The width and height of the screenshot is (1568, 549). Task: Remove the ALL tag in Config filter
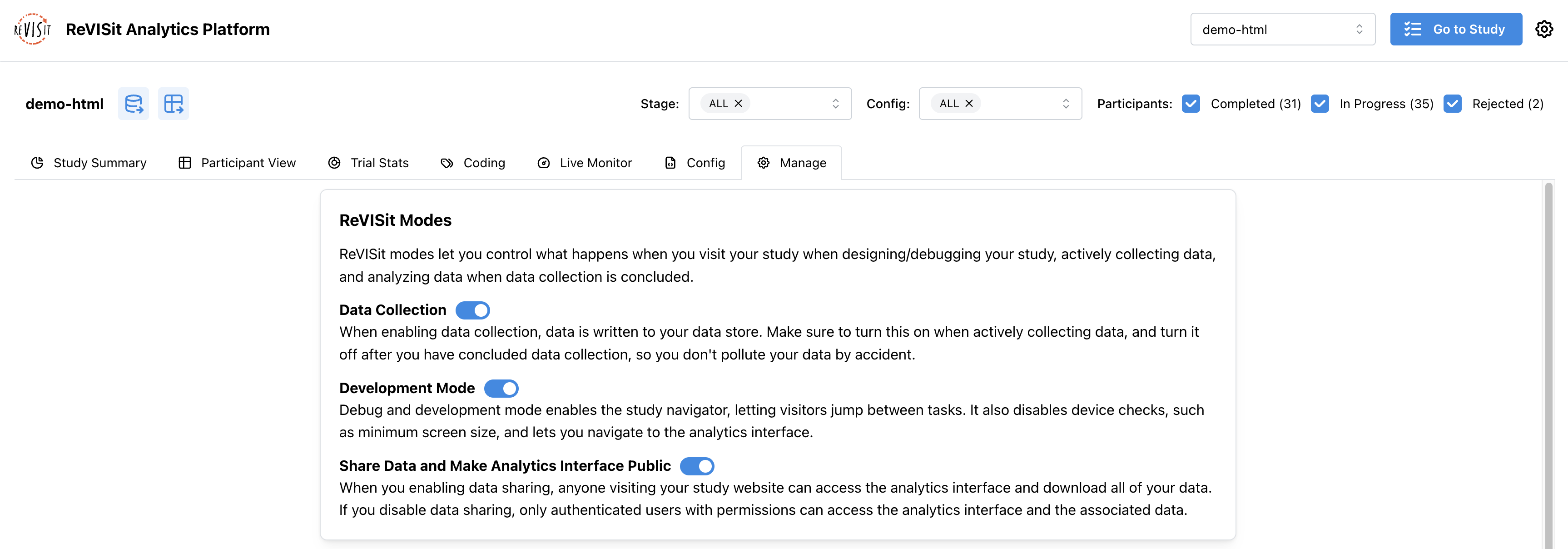click(x=969, y=104)
